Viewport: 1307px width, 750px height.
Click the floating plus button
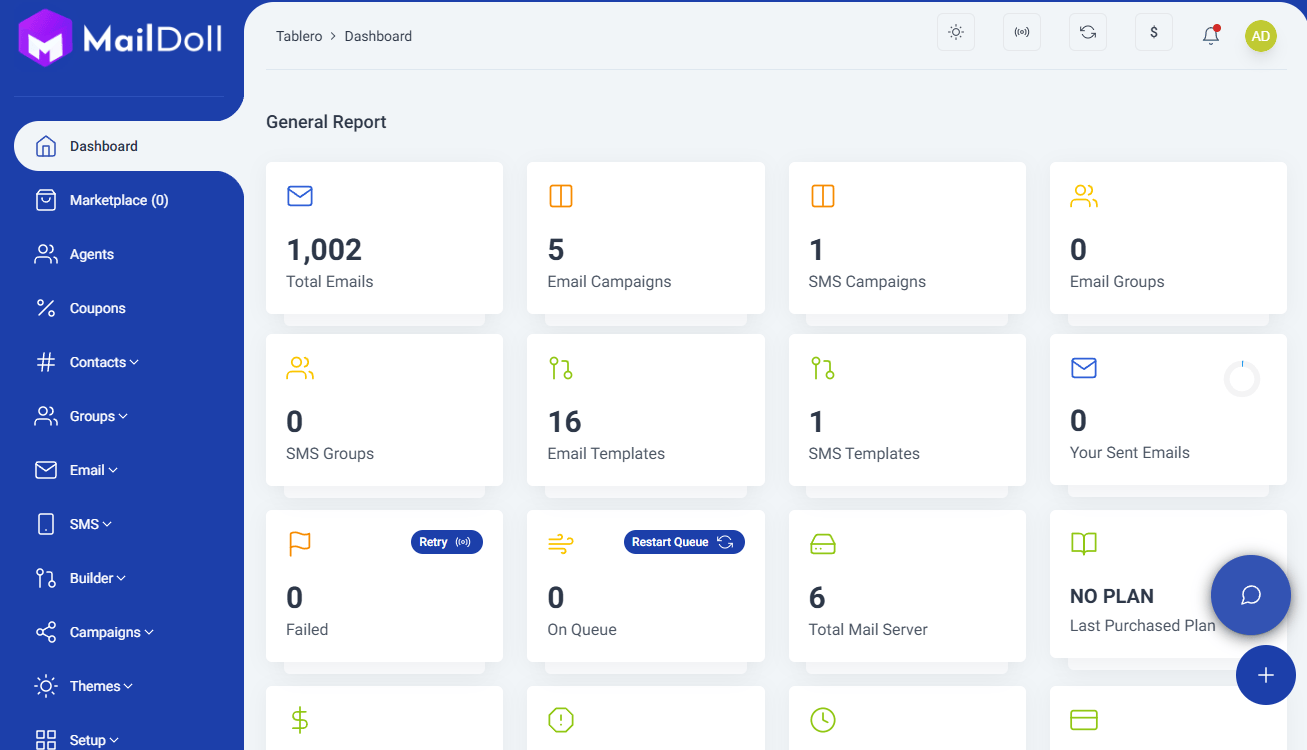point(1266,675)
